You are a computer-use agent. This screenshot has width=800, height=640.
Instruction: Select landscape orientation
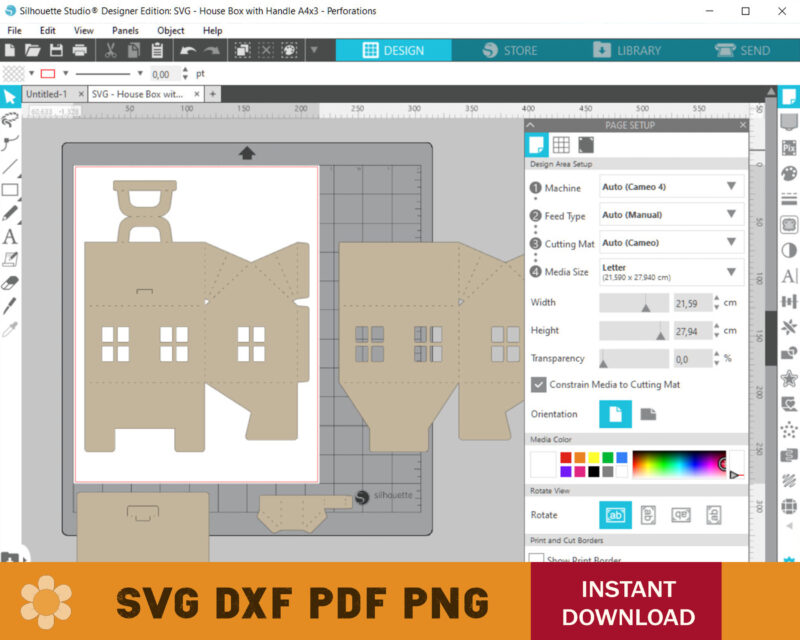coord(648,414)
